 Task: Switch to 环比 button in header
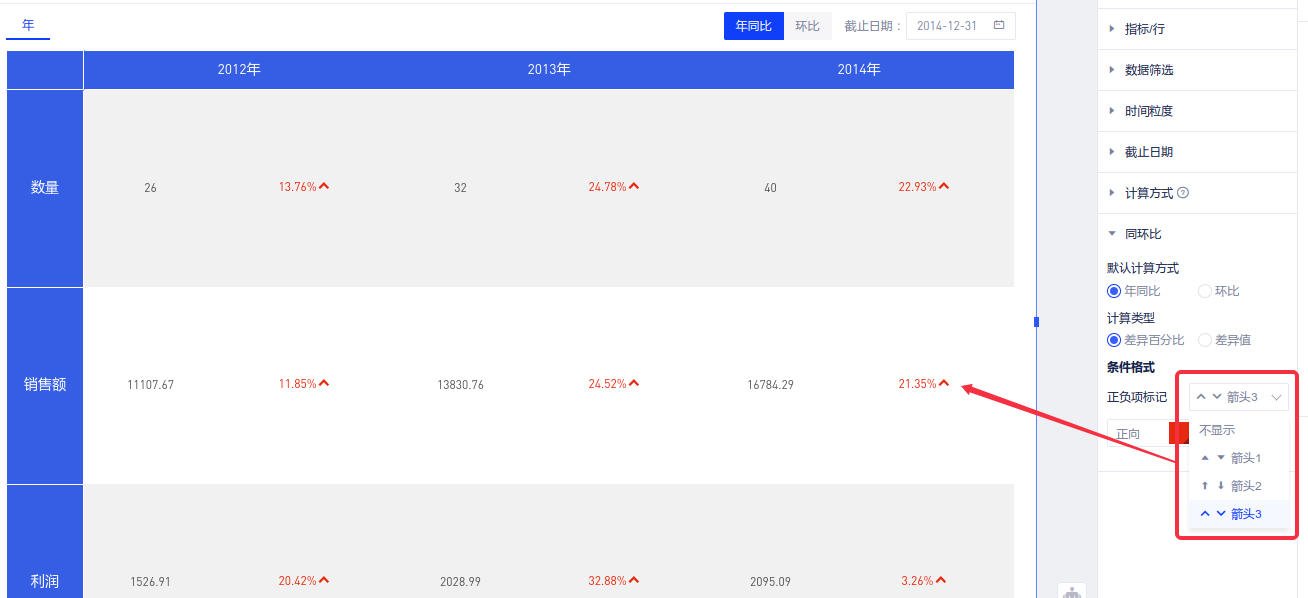(x=807, y=26)
